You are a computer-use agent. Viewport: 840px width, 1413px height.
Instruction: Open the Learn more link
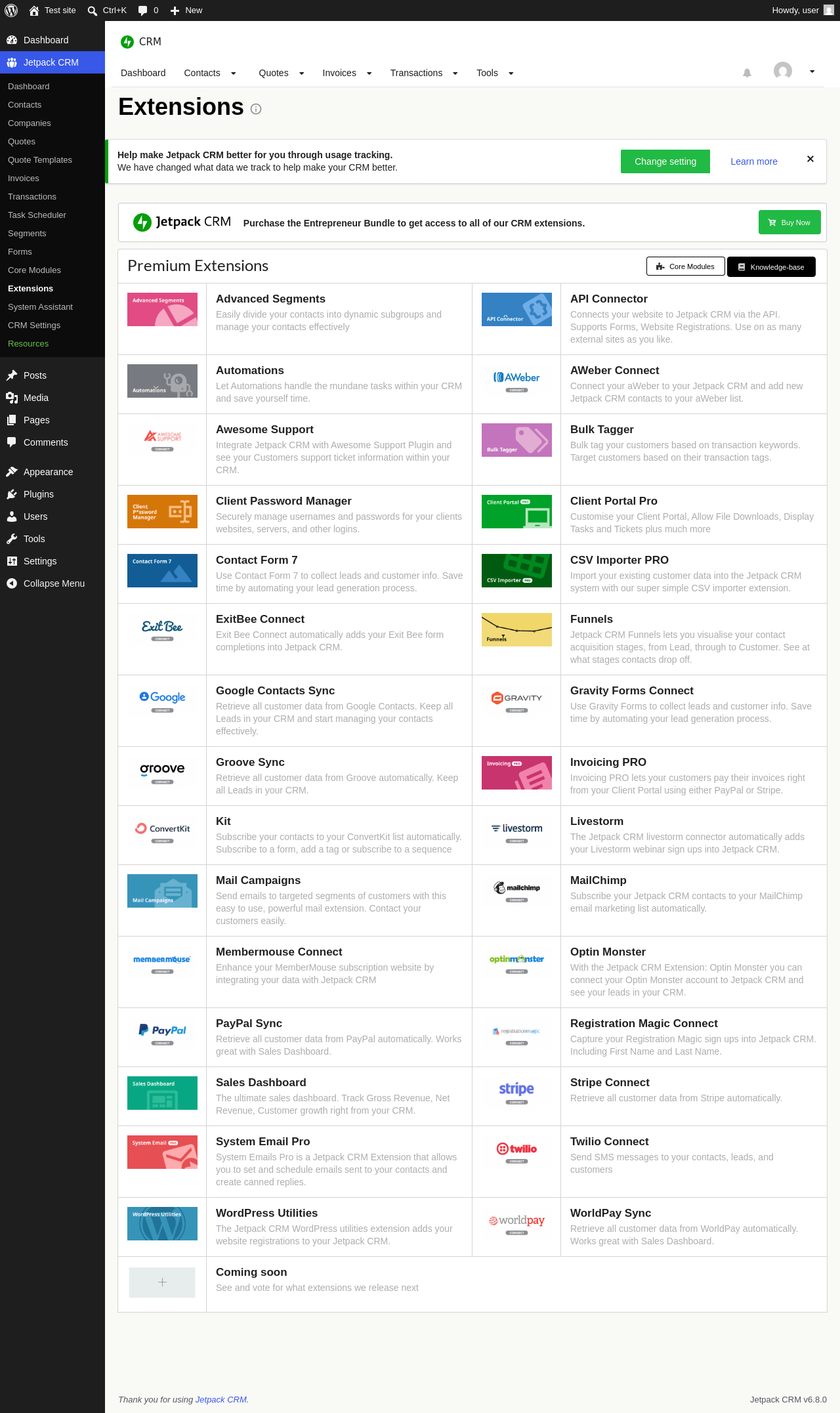tap(754, 161)
